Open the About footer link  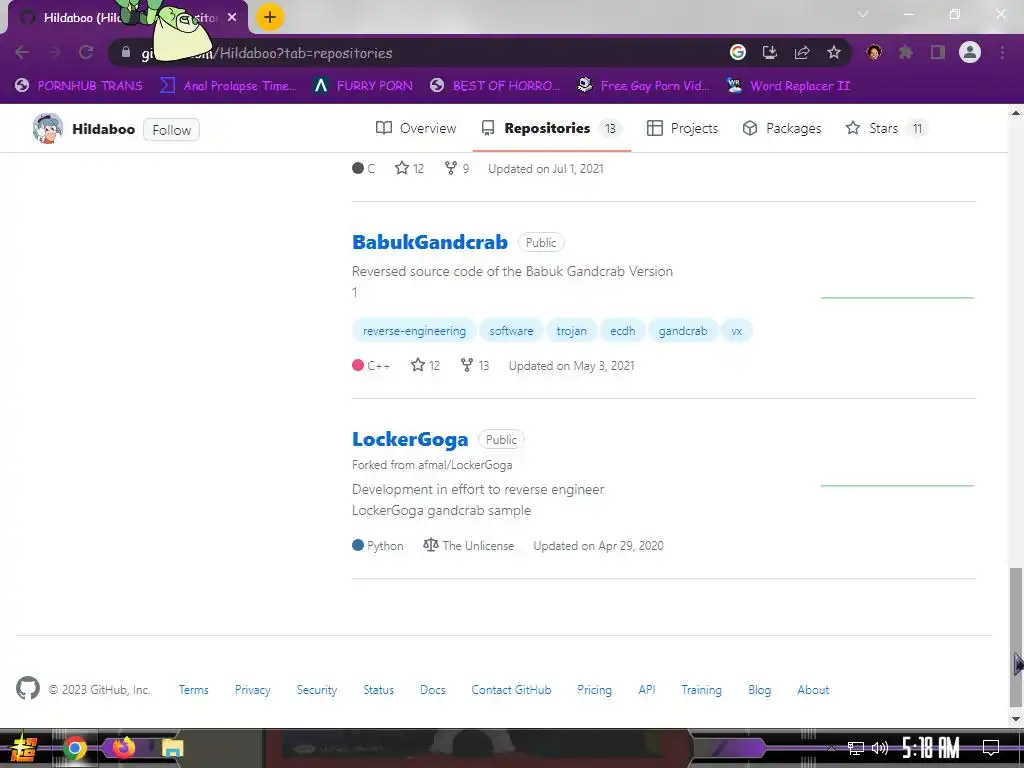pos(813,690)
